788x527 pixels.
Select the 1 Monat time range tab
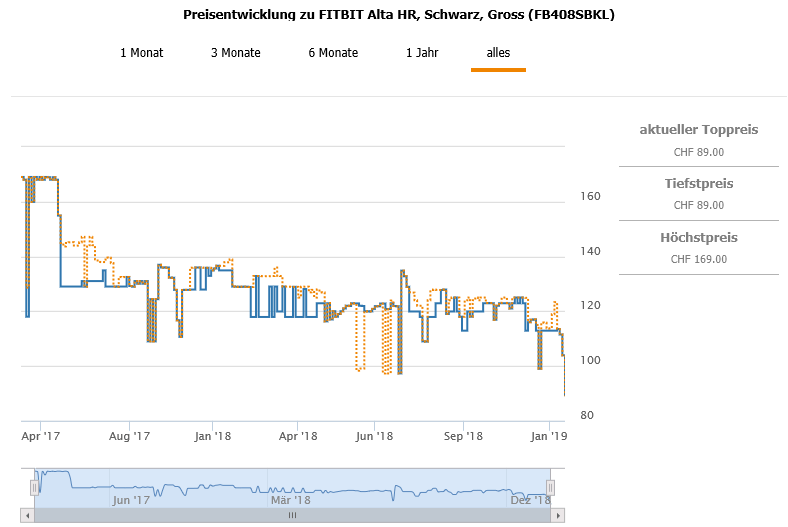click(141, 53)
